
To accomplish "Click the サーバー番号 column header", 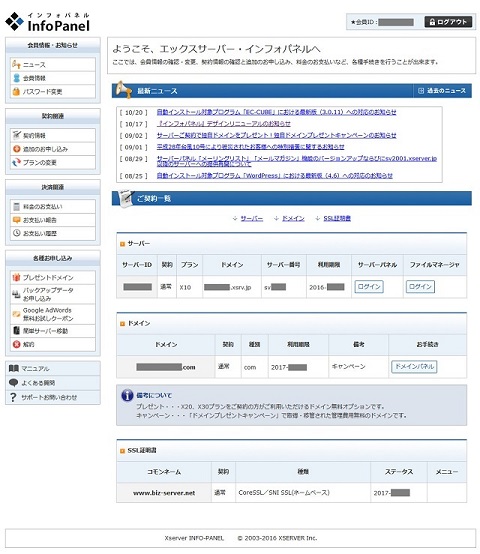I will tap(284, 265).
